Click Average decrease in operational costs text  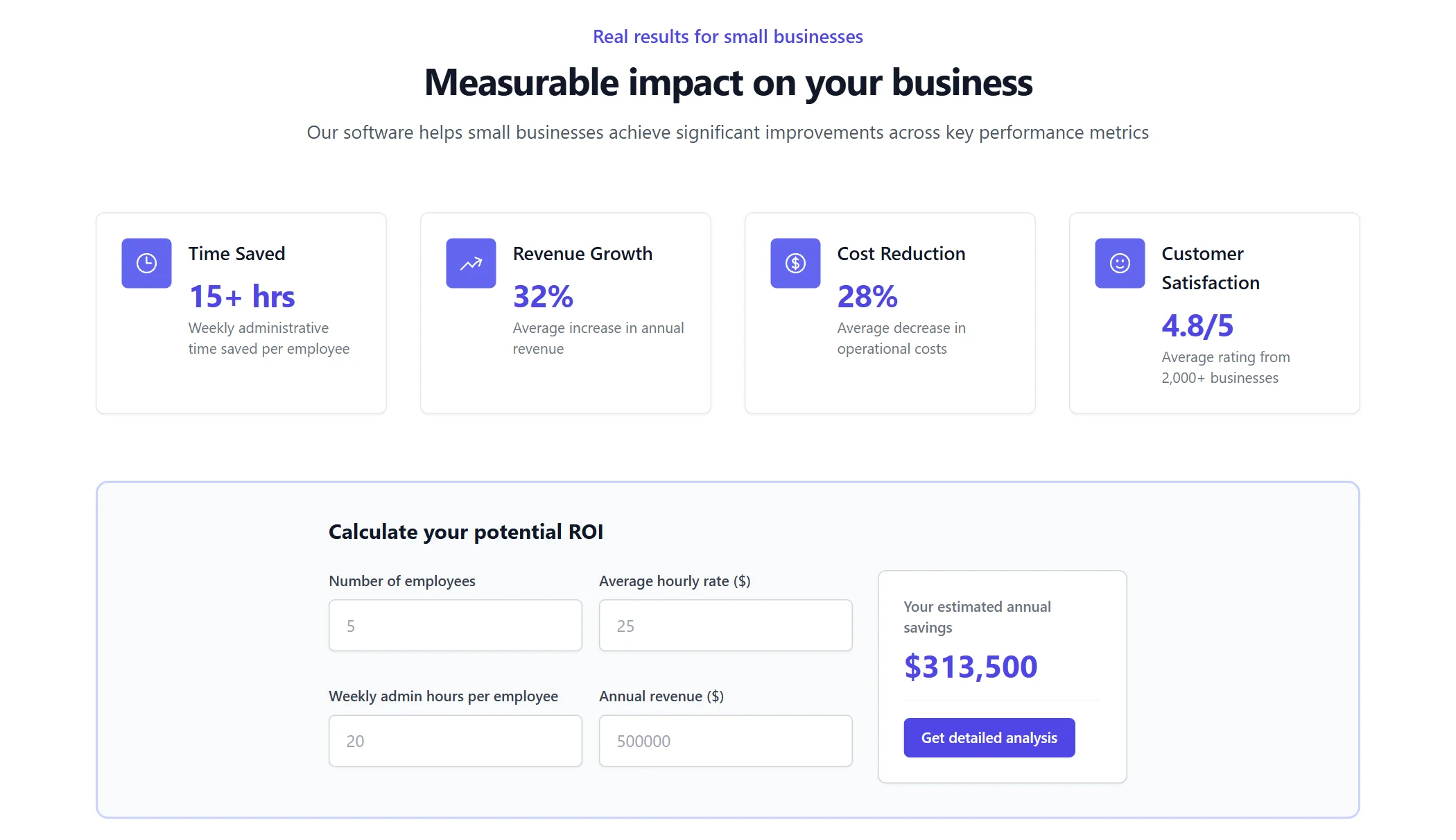tap(901, 338)
